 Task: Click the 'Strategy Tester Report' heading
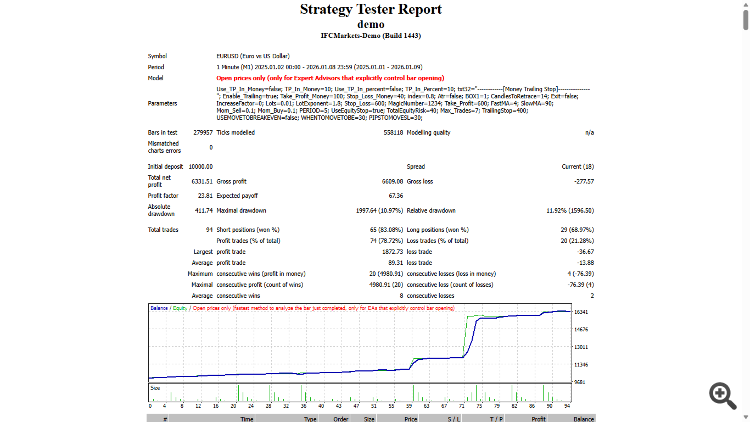click(371, 9)
